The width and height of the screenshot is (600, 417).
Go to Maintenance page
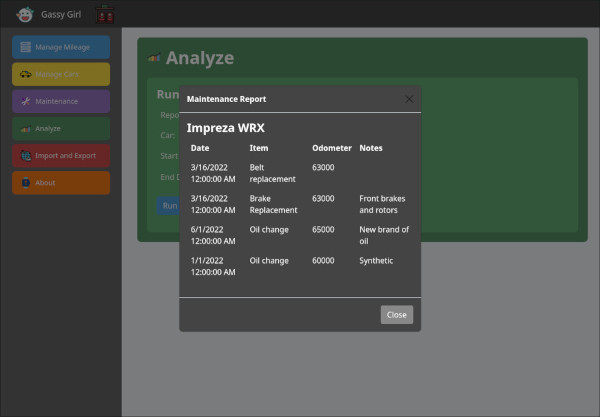pos(61,101)
